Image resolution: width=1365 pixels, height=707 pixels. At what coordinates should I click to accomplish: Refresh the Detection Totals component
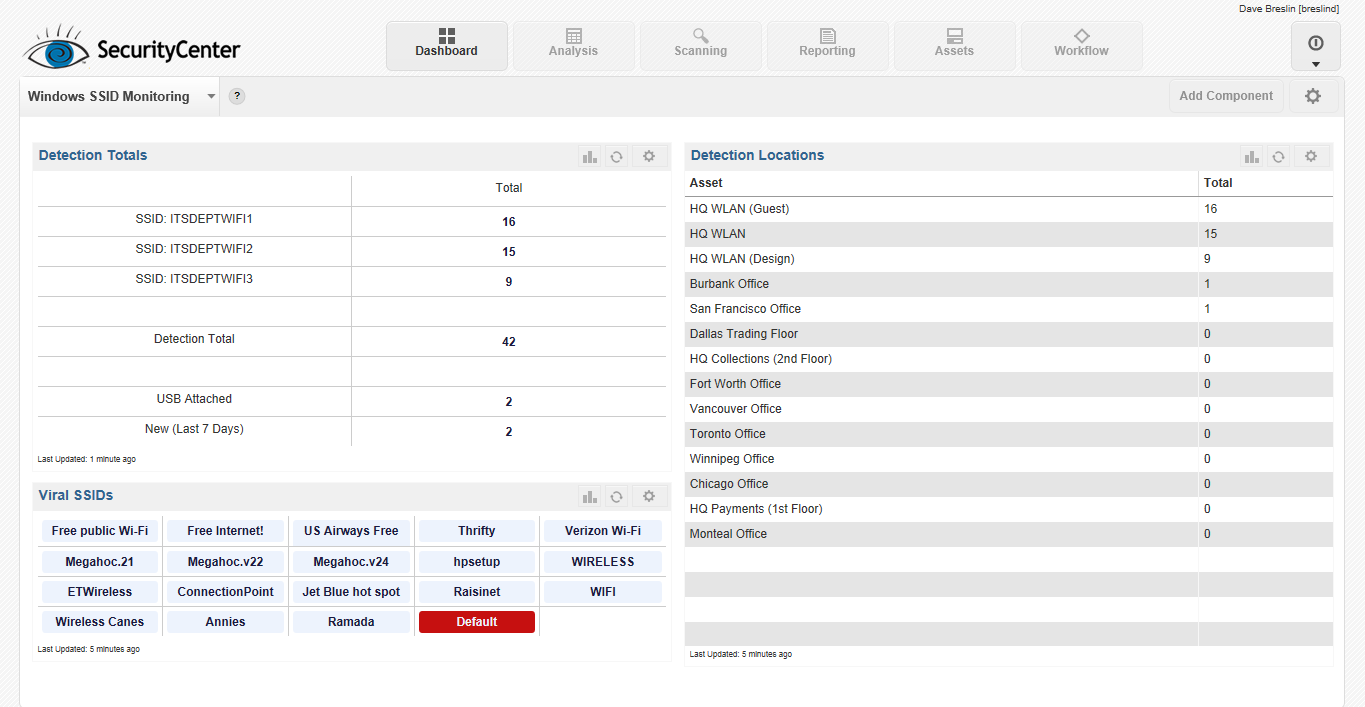617,157
